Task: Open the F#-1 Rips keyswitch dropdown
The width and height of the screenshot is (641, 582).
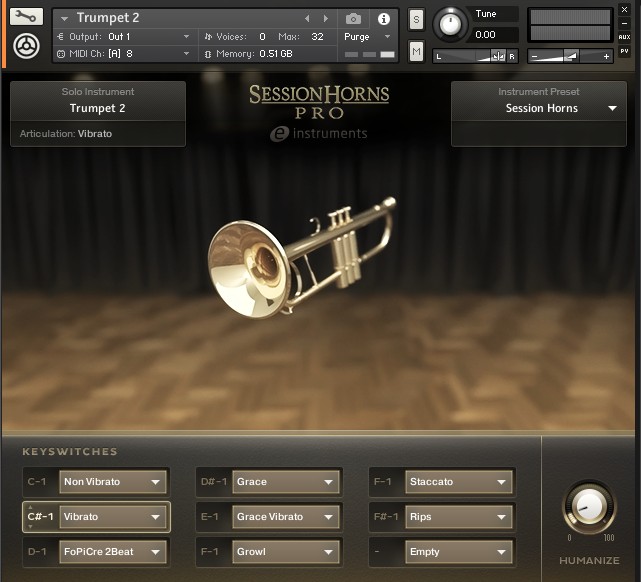Action: tap(459, 517)
